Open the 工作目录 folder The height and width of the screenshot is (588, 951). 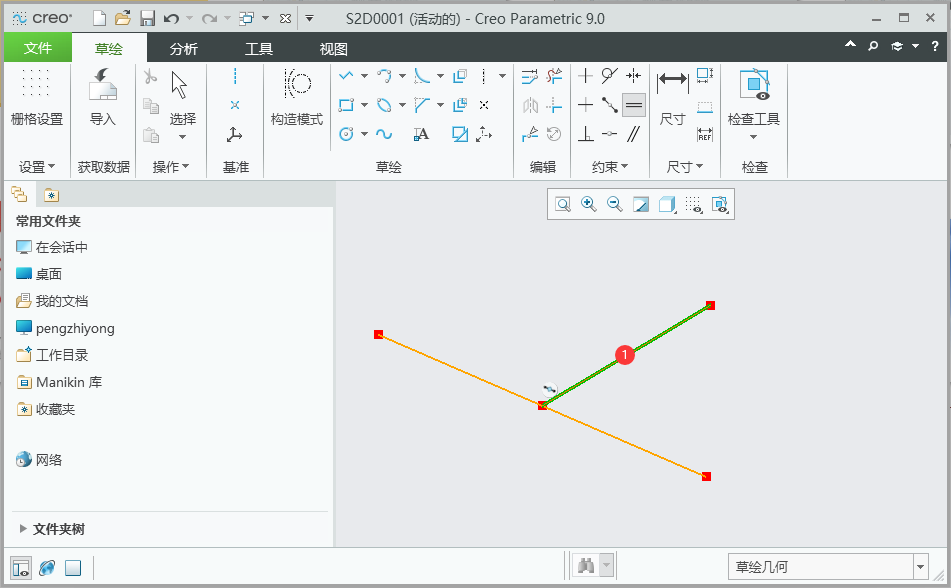pyautogui.click(x=53, y=355)
